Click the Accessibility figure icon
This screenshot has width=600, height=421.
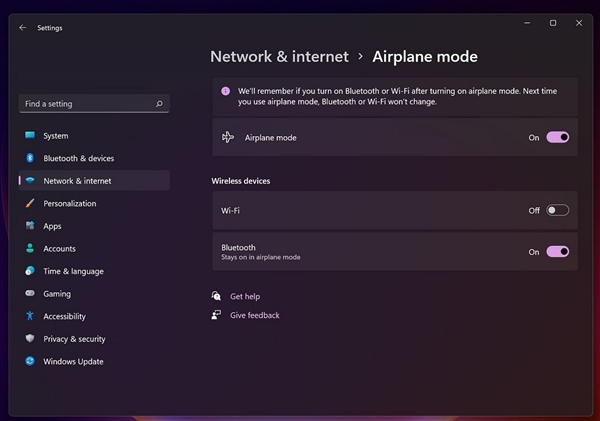pos(30,316)
